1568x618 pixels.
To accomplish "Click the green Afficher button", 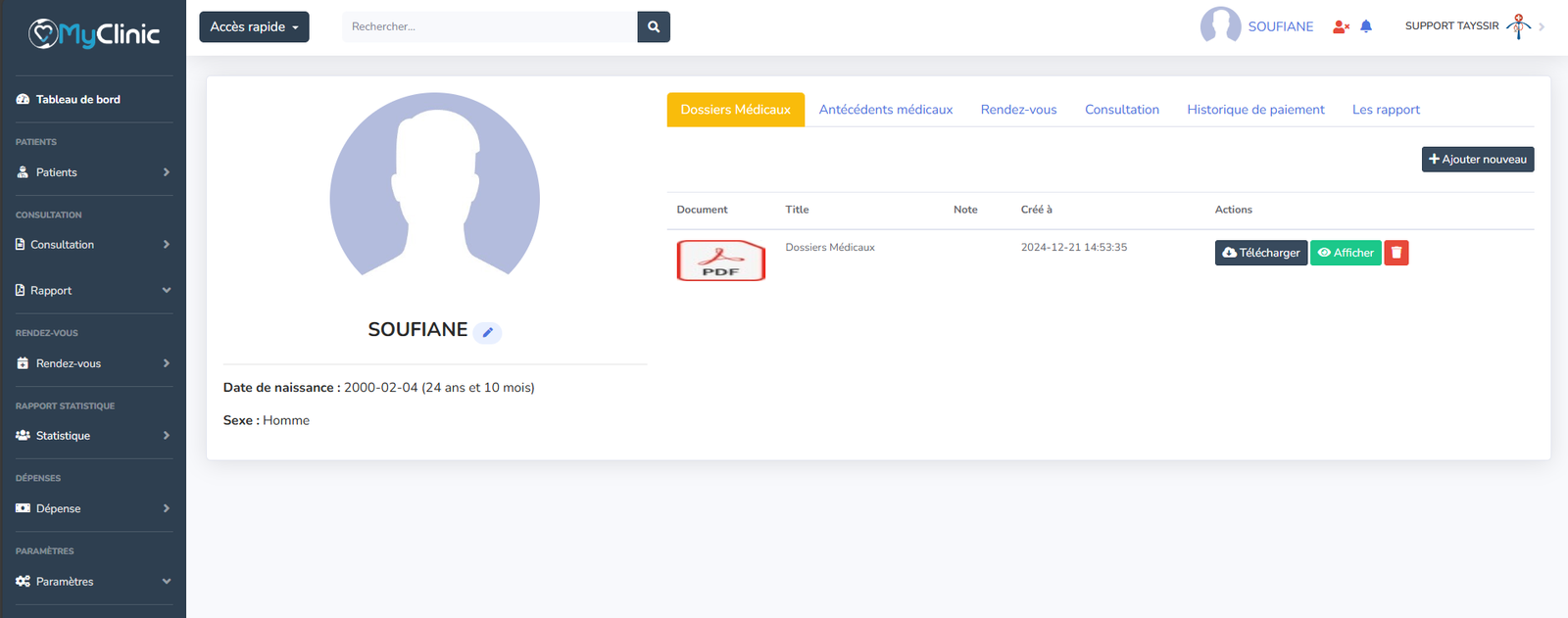I will (x=1346, y=253).
